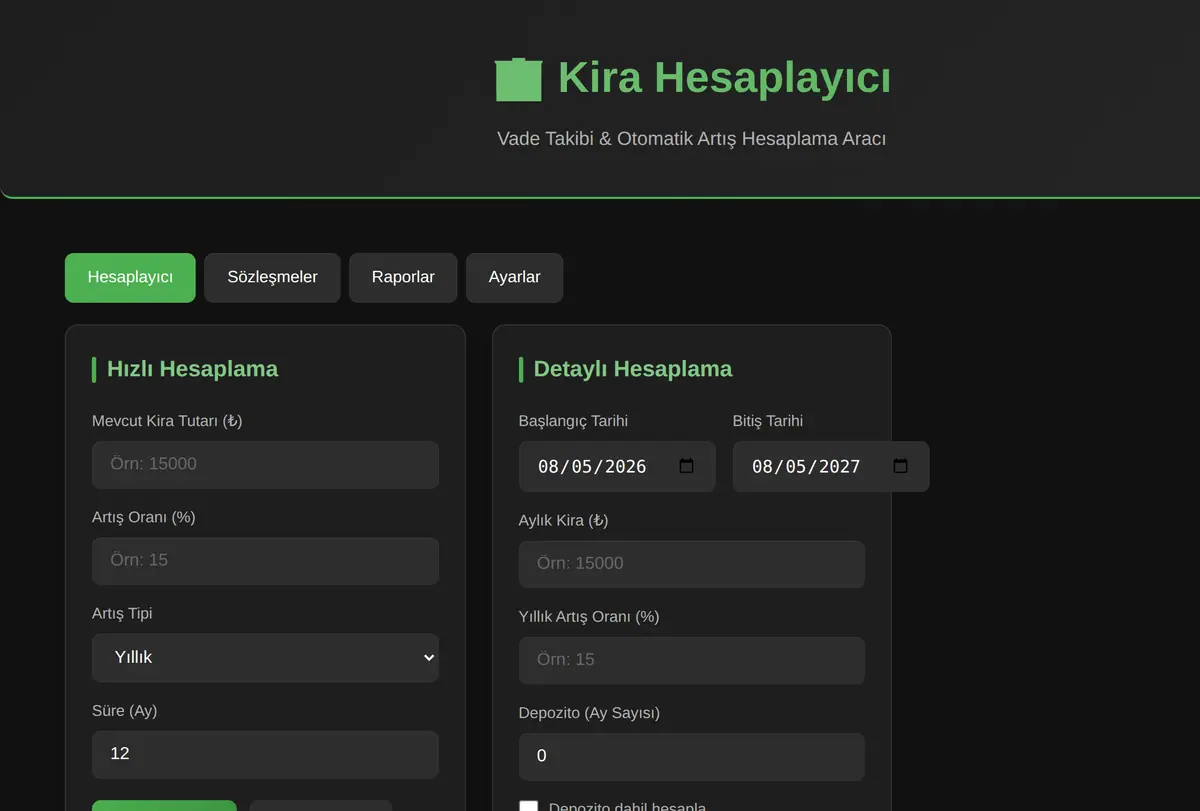Viewport: 1200px width, 811px height.
Task: Open the Bitiş Tarihi calendar picker icon
Action: 900,466
